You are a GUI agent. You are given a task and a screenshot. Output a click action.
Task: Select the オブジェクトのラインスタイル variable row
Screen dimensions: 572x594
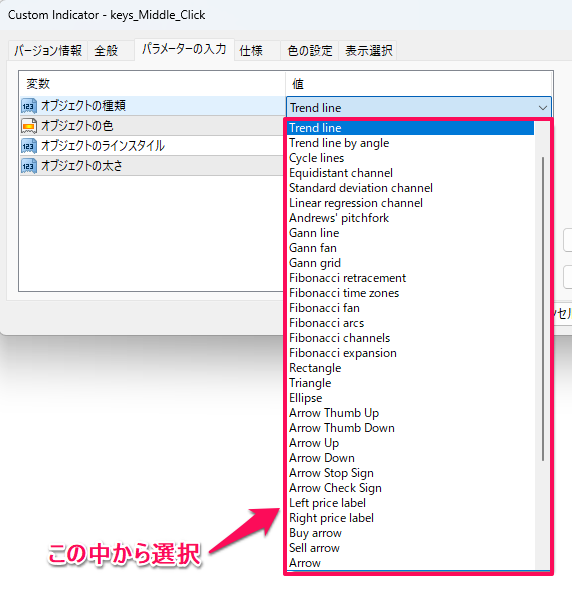(153, 146)
